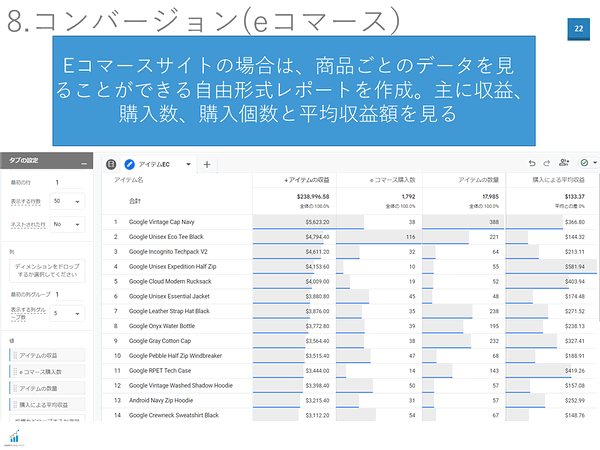
Task: Undo the last change
Action: pos(532,163)
